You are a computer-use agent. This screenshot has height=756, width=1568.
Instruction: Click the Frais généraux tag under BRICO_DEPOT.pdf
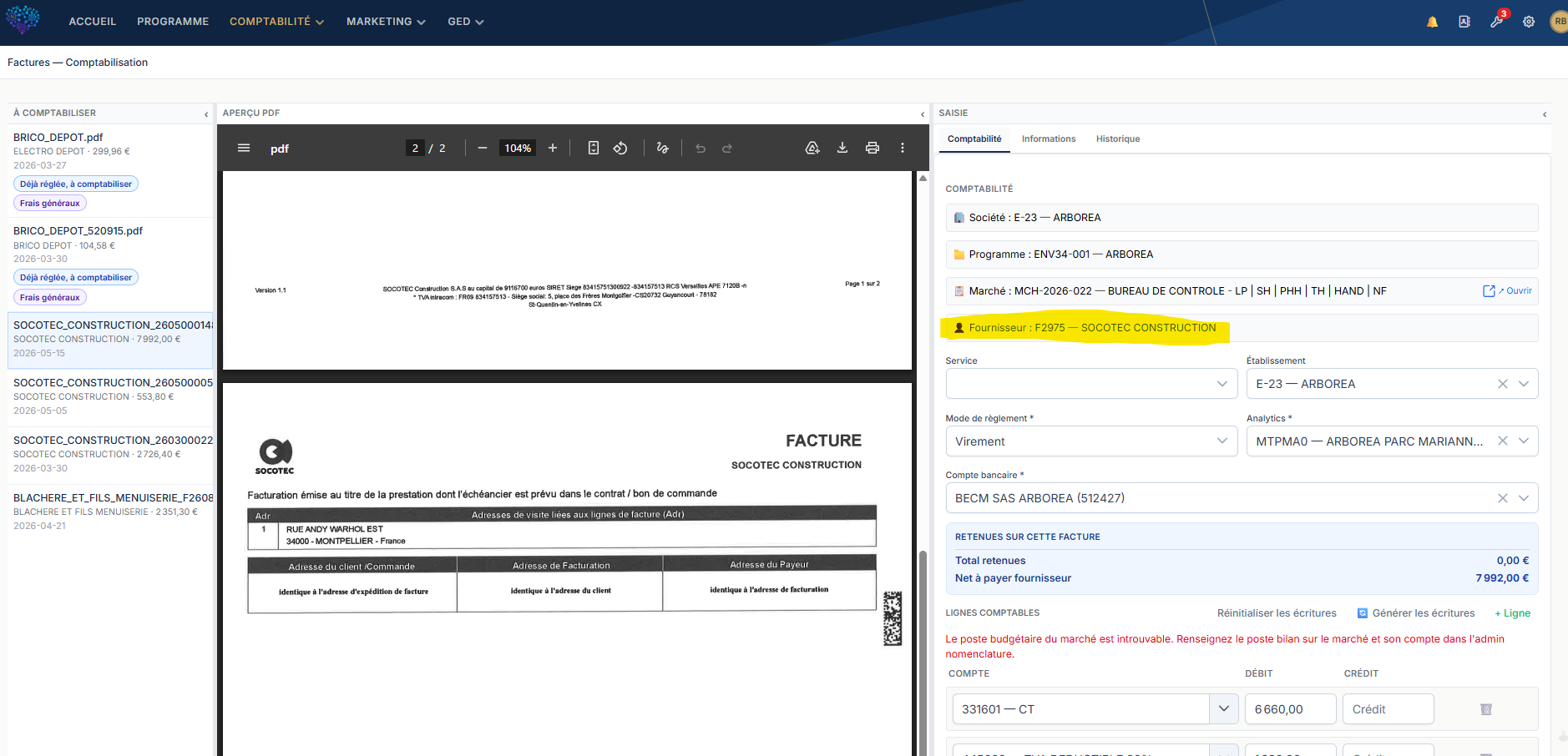coord(50,204)
